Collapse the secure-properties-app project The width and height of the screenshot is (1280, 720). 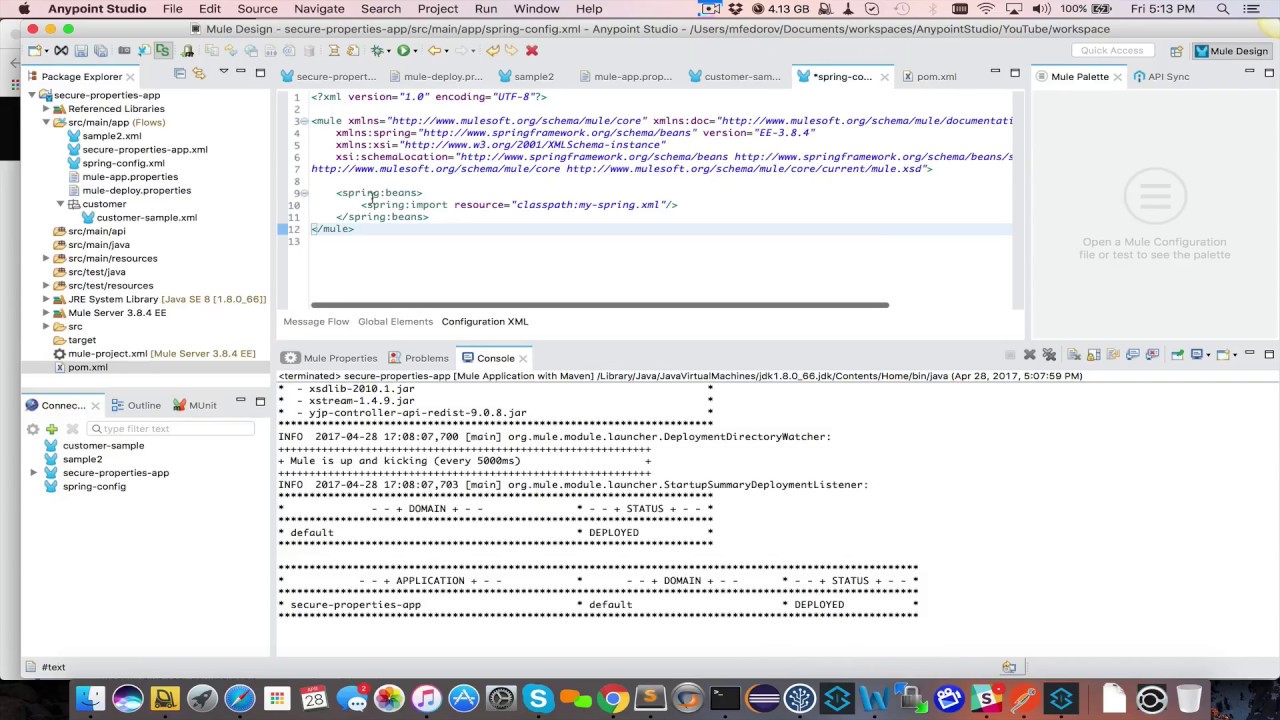coord(32,95)
